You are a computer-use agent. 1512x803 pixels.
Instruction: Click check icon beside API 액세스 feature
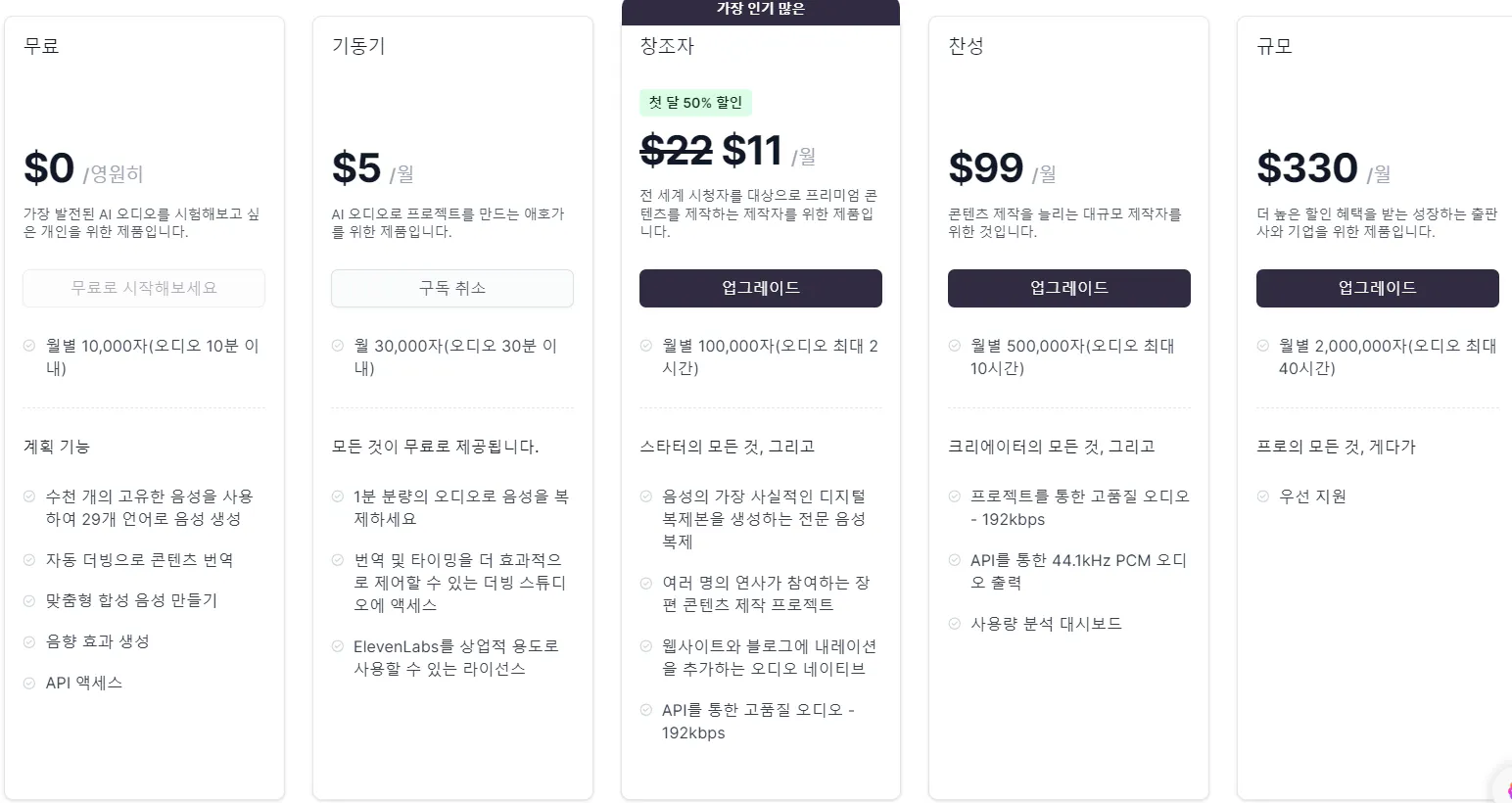29,684
